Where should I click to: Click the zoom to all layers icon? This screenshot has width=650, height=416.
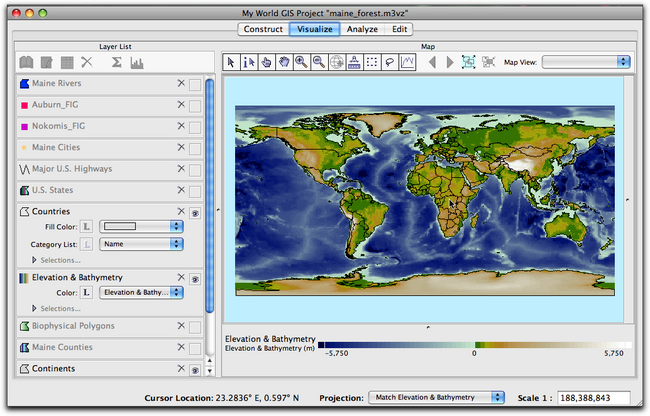(468, 62)
